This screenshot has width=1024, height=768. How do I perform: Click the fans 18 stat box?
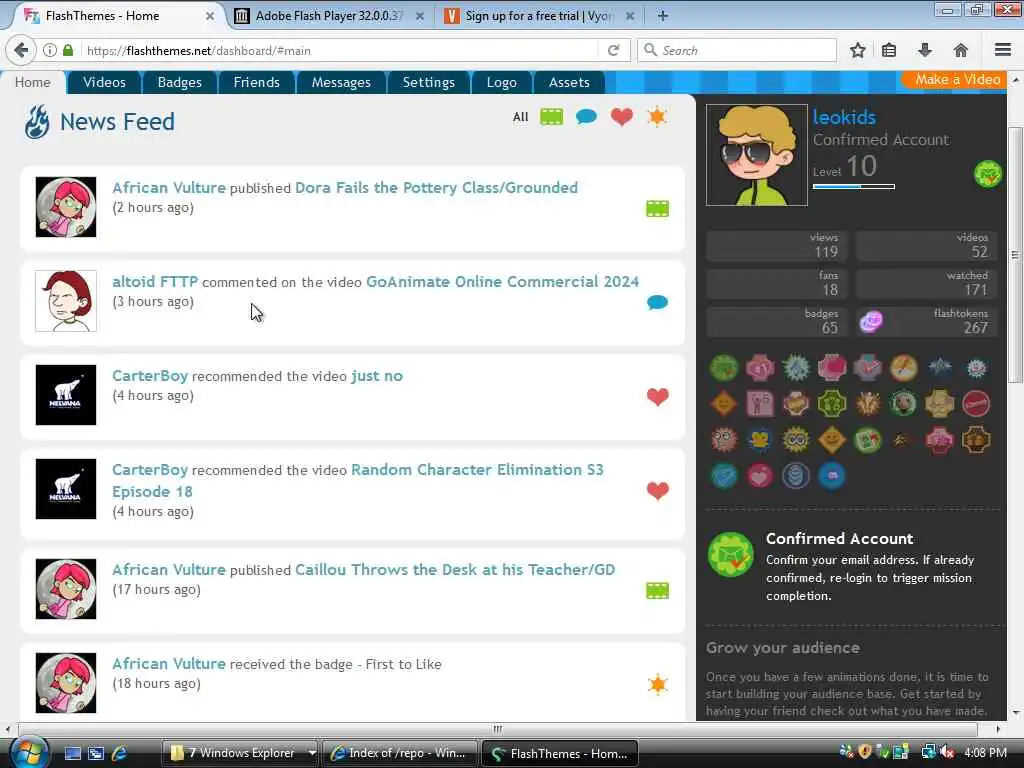click(x=777, y=283)
